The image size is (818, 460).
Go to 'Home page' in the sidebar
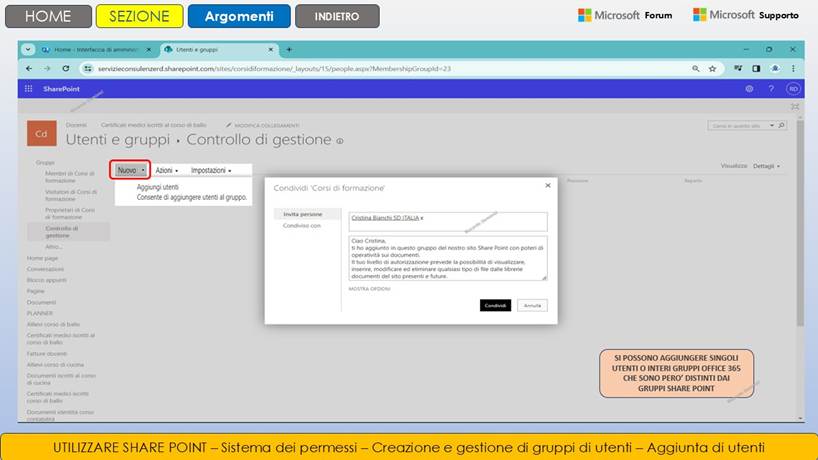42,258
